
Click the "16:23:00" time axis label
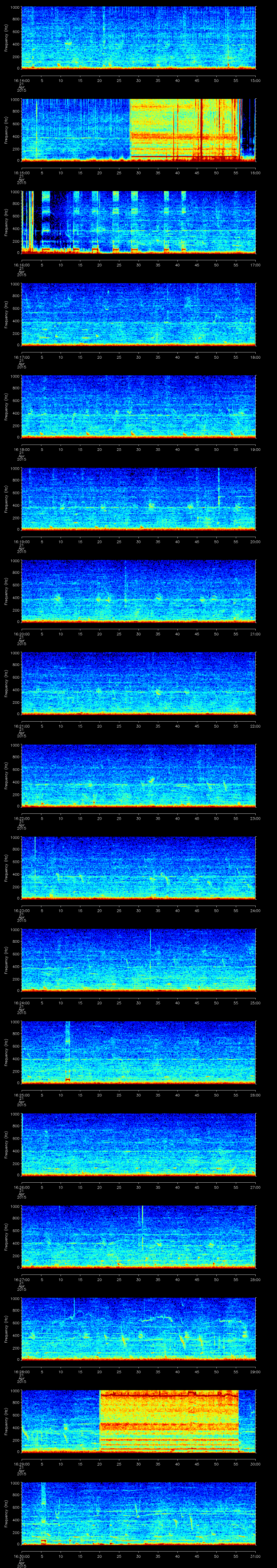tap(22, 910)
